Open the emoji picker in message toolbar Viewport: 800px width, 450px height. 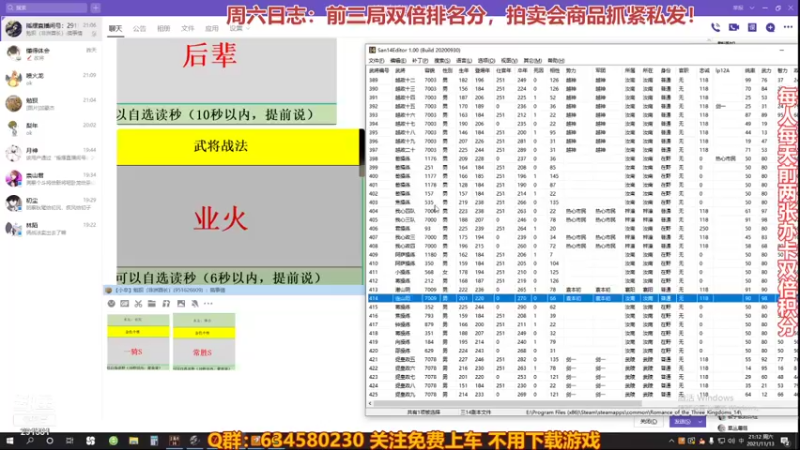click(111, 304)
